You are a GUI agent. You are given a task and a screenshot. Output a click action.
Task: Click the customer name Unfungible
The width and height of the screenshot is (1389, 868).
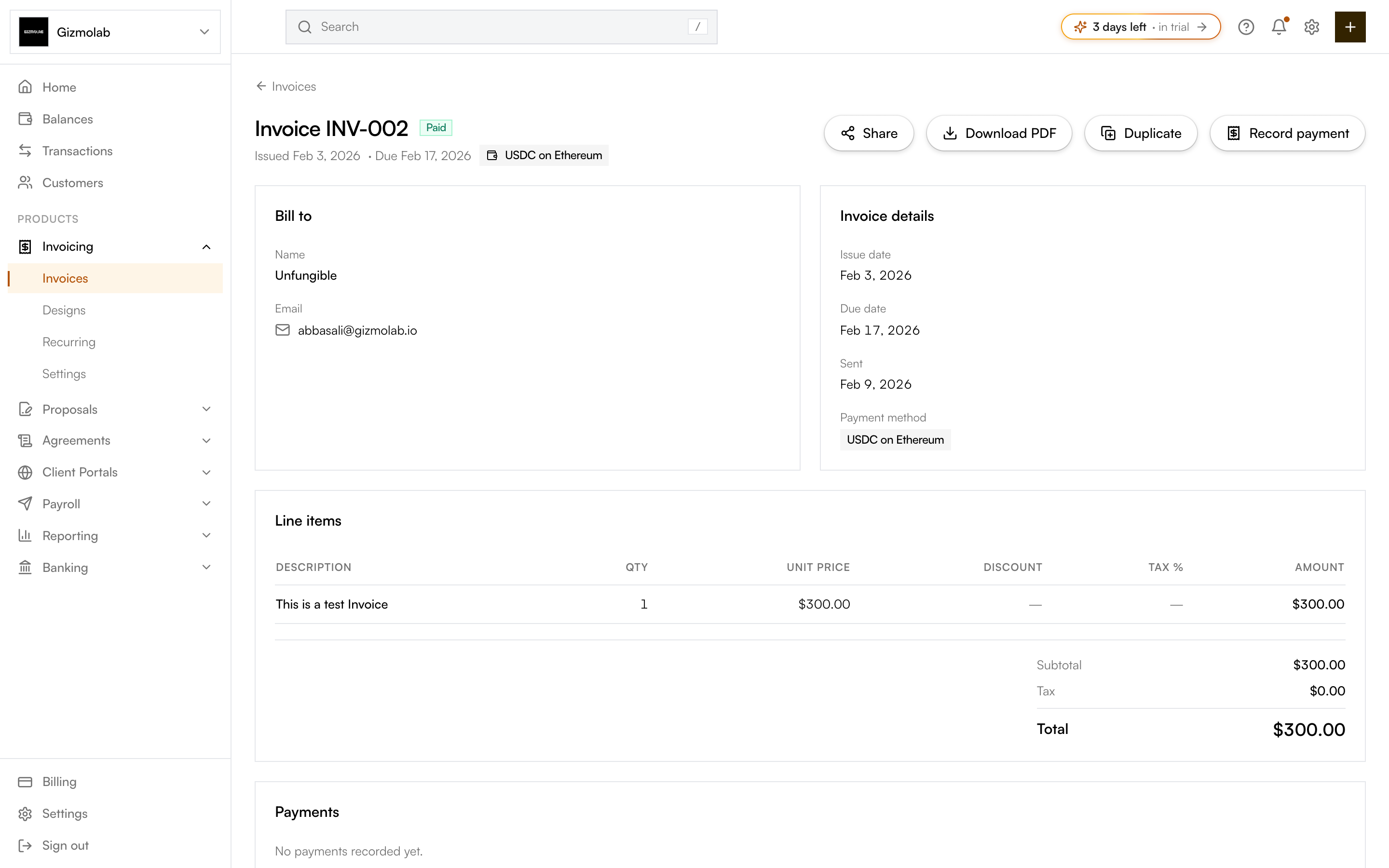pos(306,275)
